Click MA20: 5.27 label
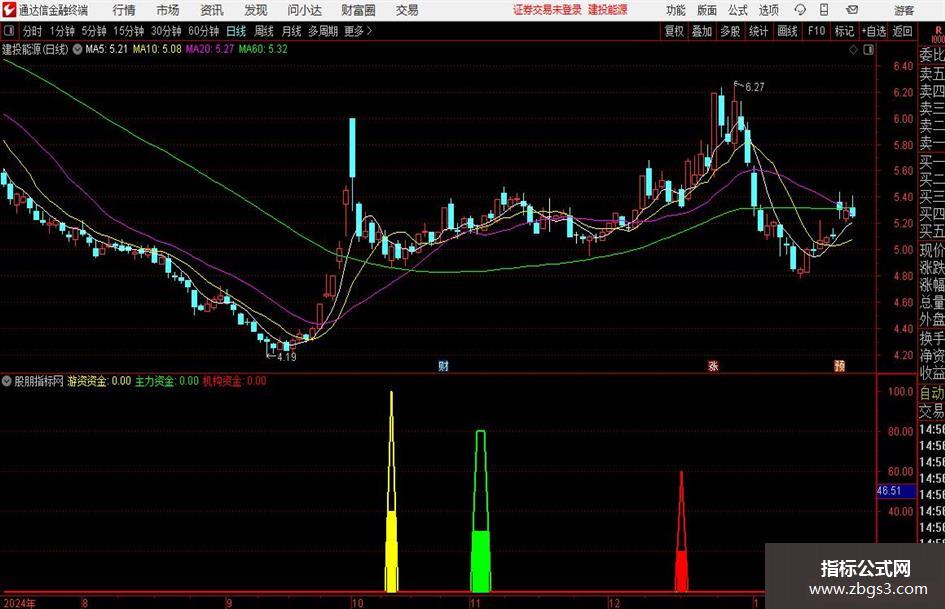Screen dimensions: 945x609 pos(210,49)
